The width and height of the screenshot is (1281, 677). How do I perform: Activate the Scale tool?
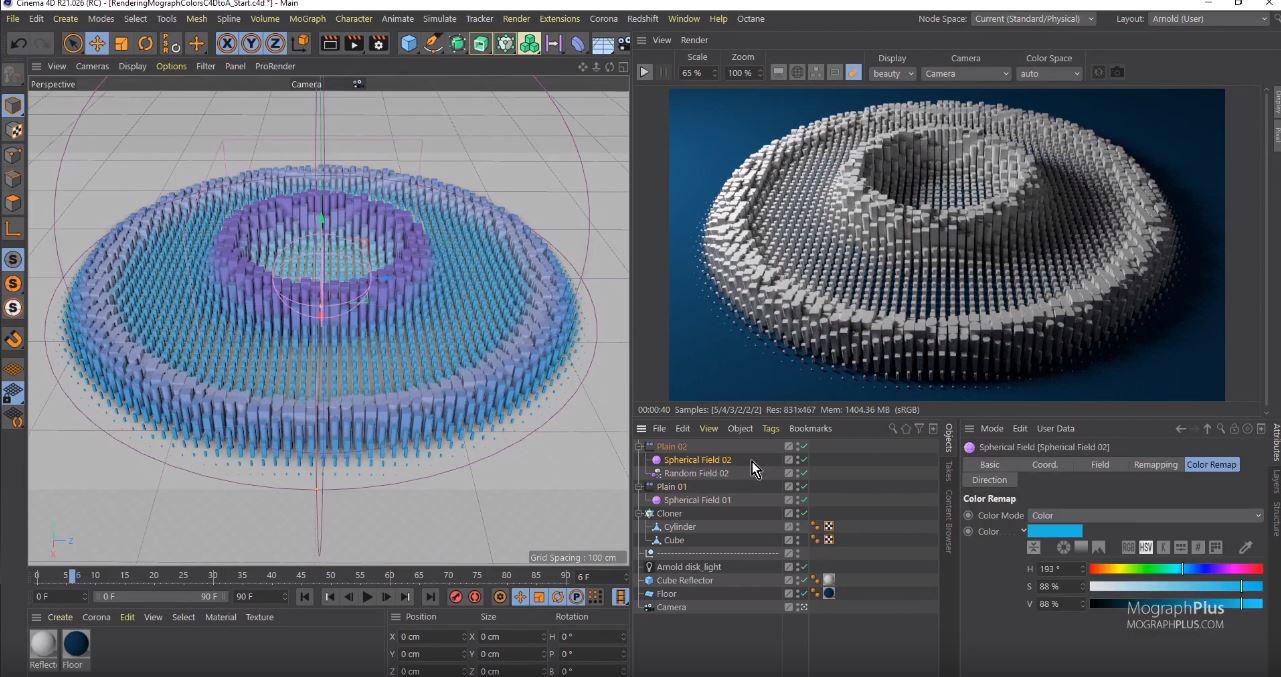(121, 43)
